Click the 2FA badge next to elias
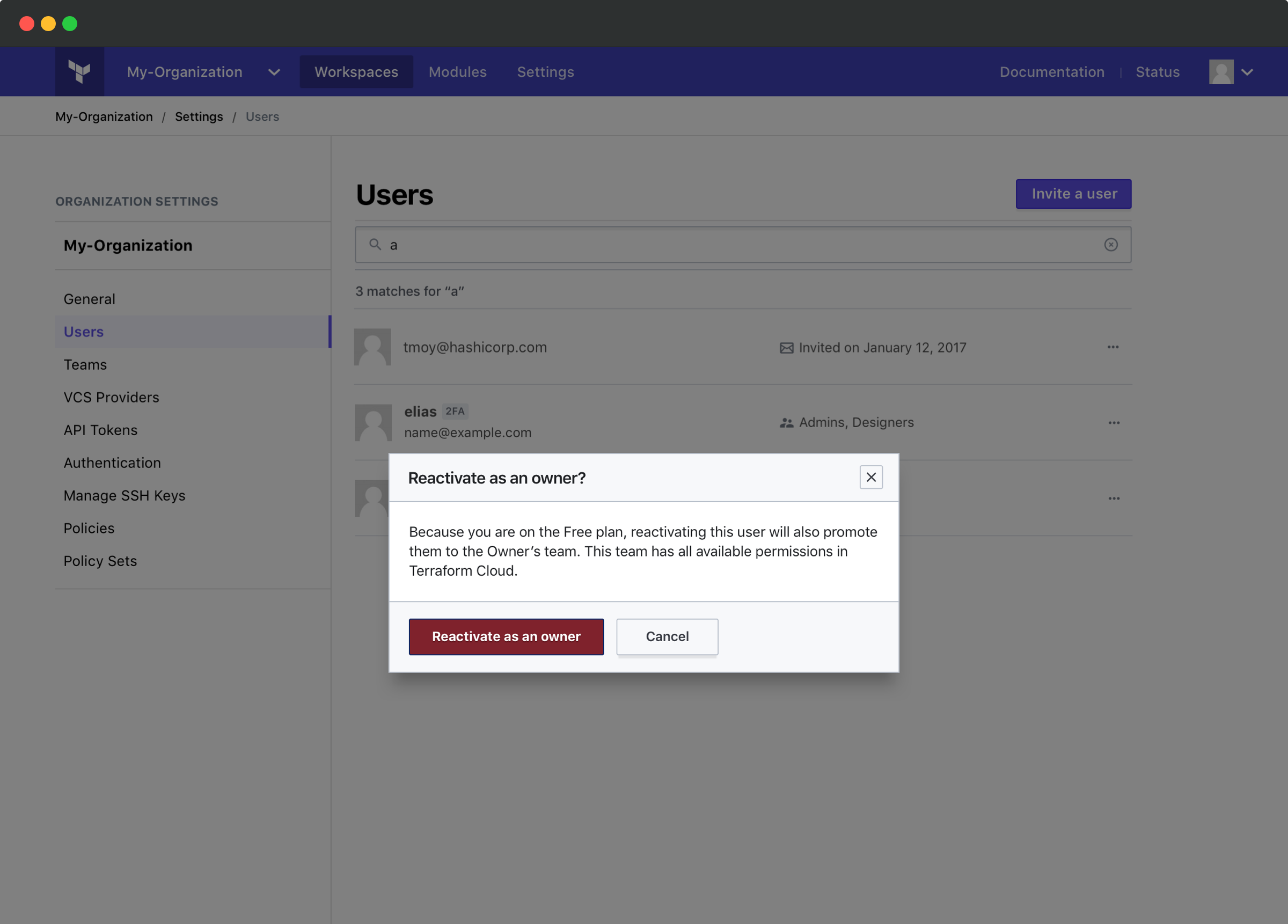 point(455,411)
